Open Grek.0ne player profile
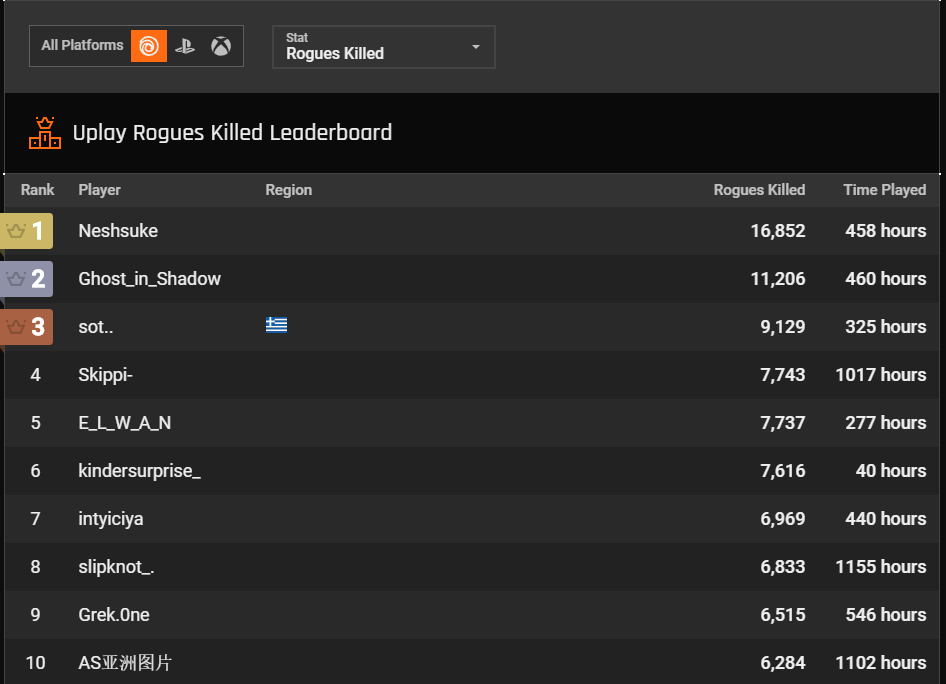The width and height of the screenshot is (946, 684). click(114, 615)
